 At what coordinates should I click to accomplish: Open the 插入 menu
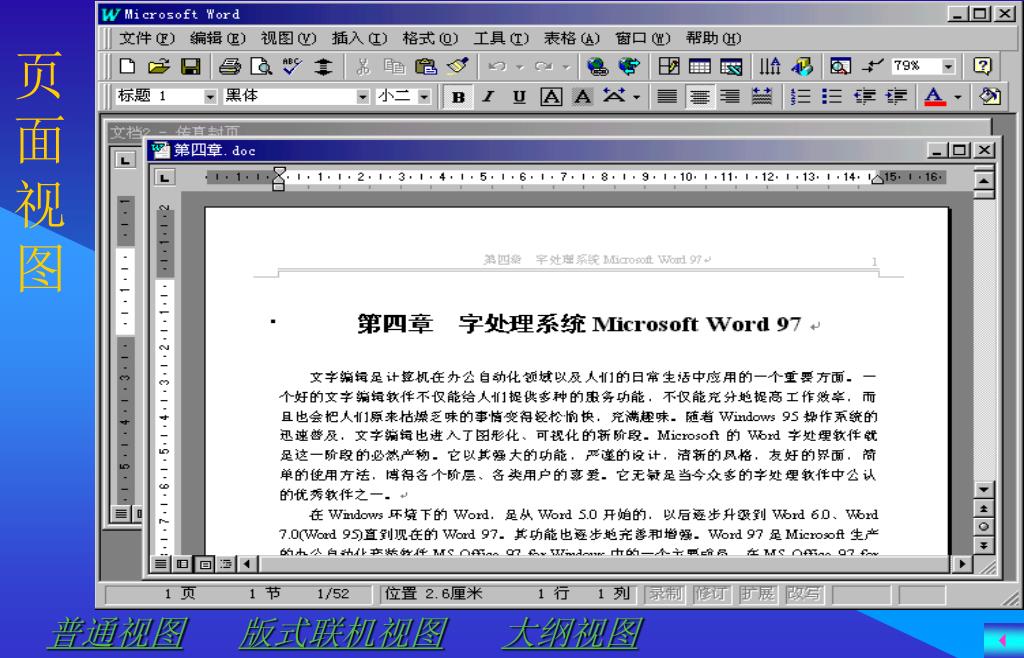[x=359, y=38]
